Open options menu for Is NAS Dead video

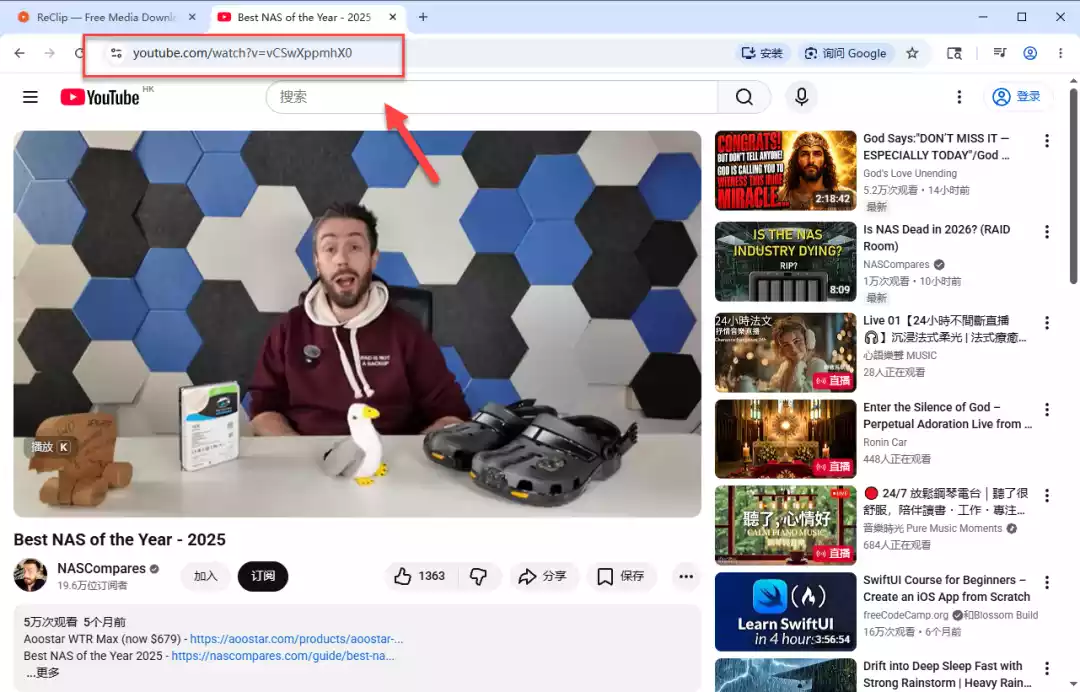pyautogui.click(x=1047, y=232)
